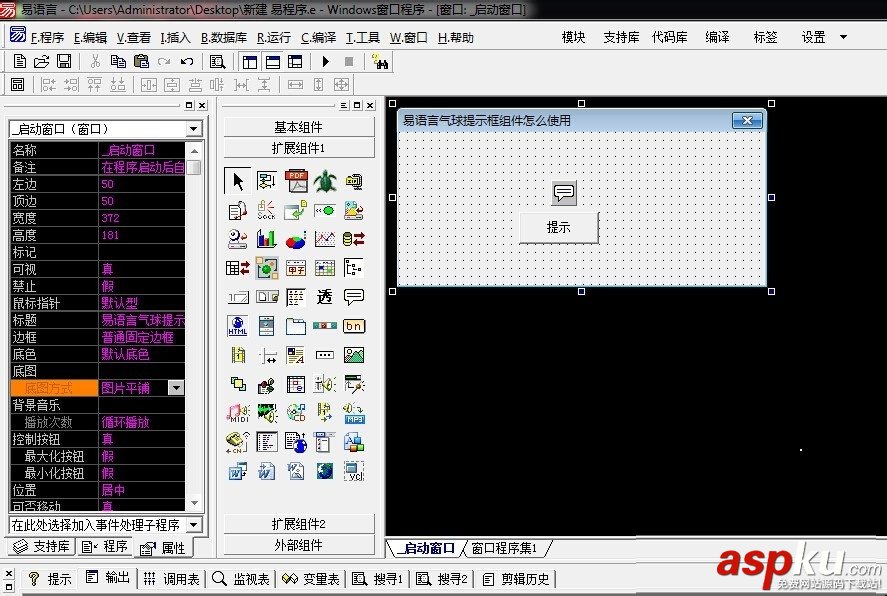The width and height of the screenshot is (887, 596).
Task: Choose the turtle graphics component
Action: coord(325,181)
